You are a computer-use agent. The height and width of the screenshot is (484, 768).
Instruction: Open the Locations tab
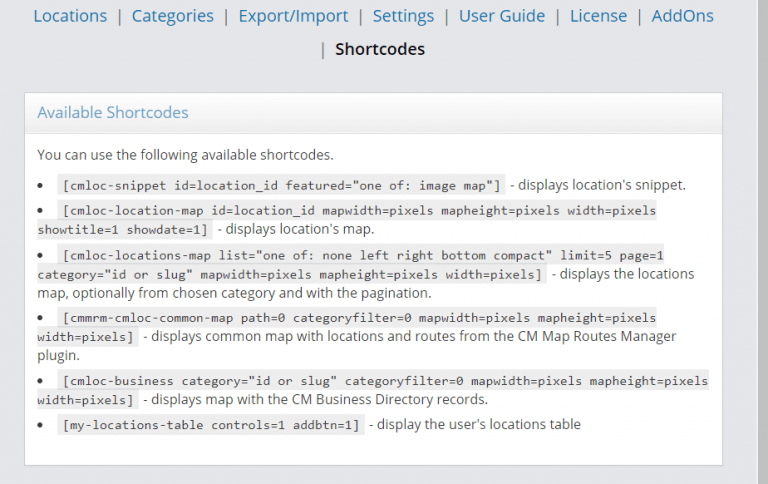[x=70, y=16]
